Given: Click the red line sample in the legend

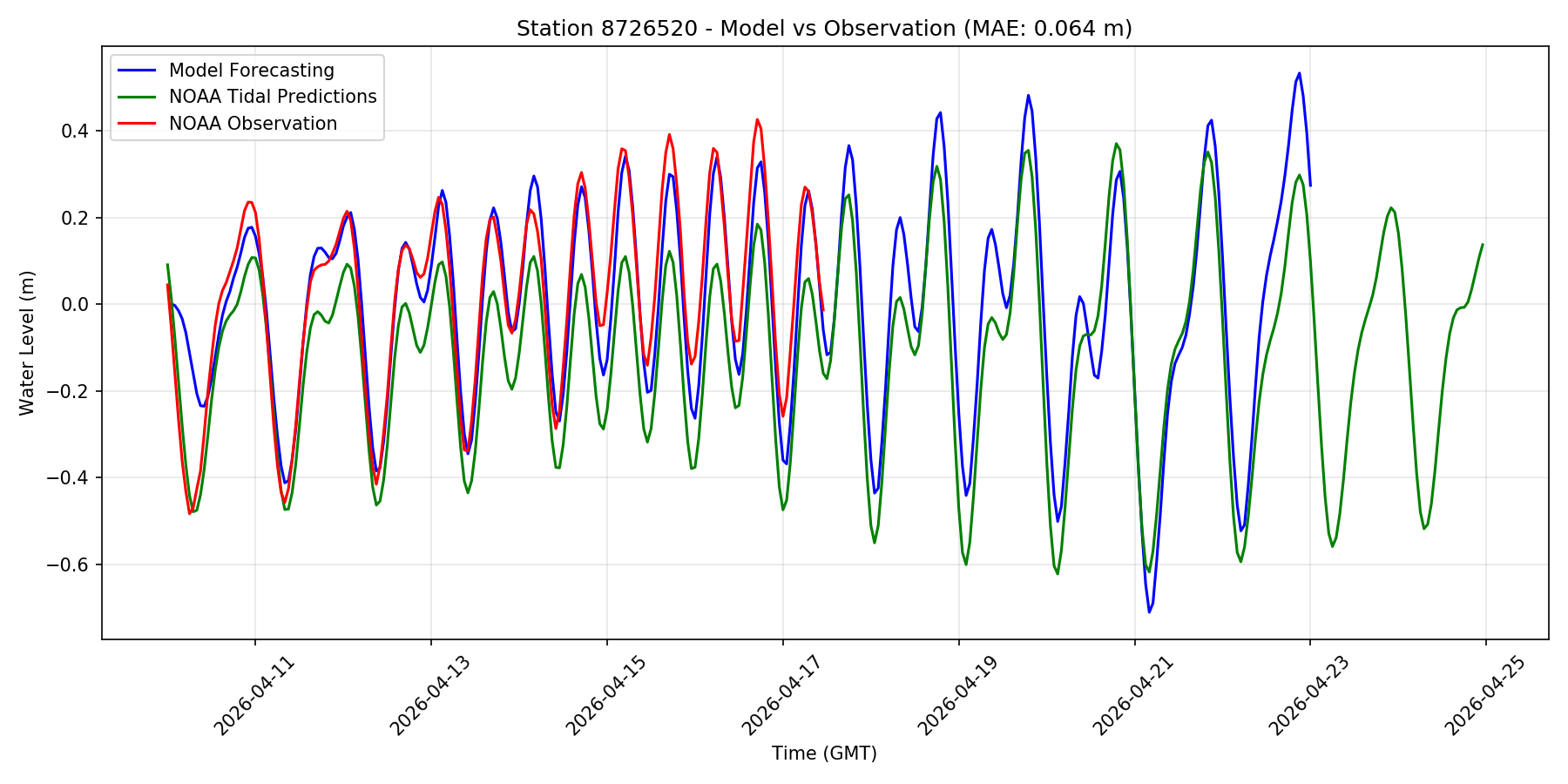Looking at the screenshot, I should coord(137,124).
